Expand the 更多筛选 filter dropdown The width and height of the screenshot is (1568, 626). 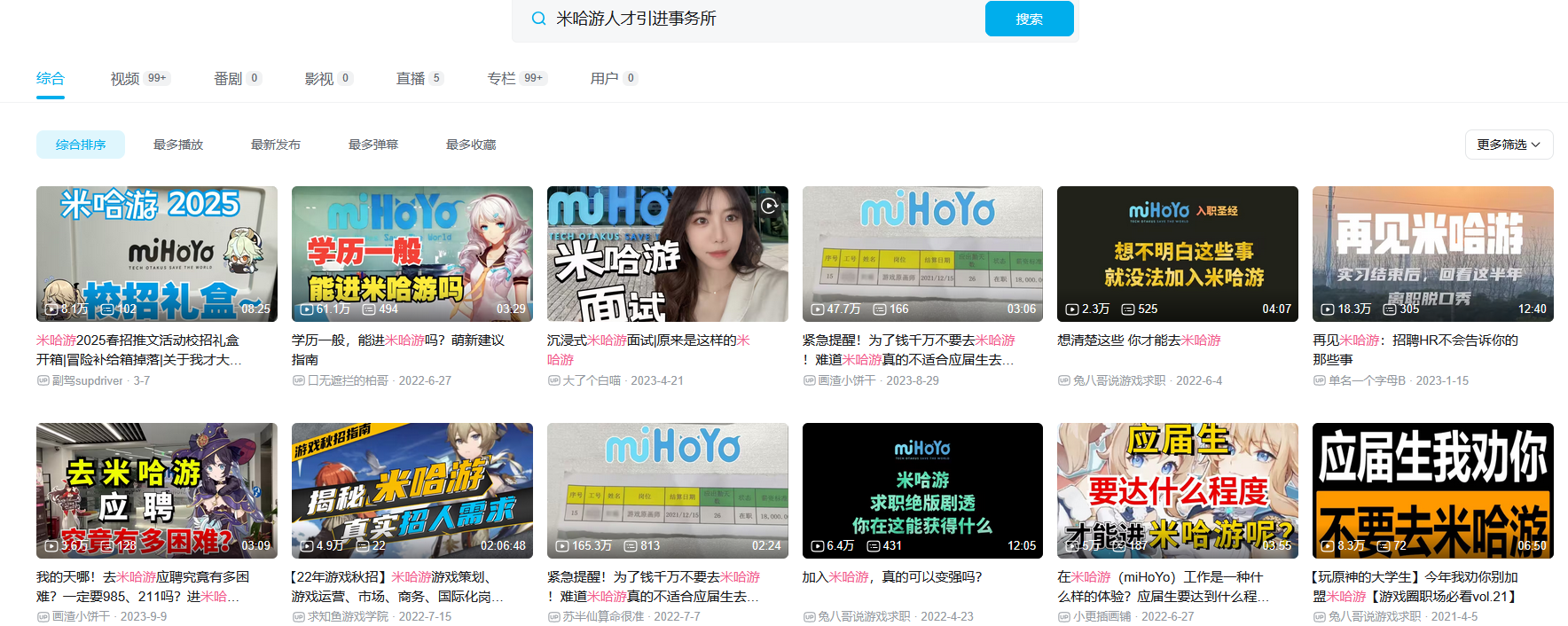(x=1509, y=145)
